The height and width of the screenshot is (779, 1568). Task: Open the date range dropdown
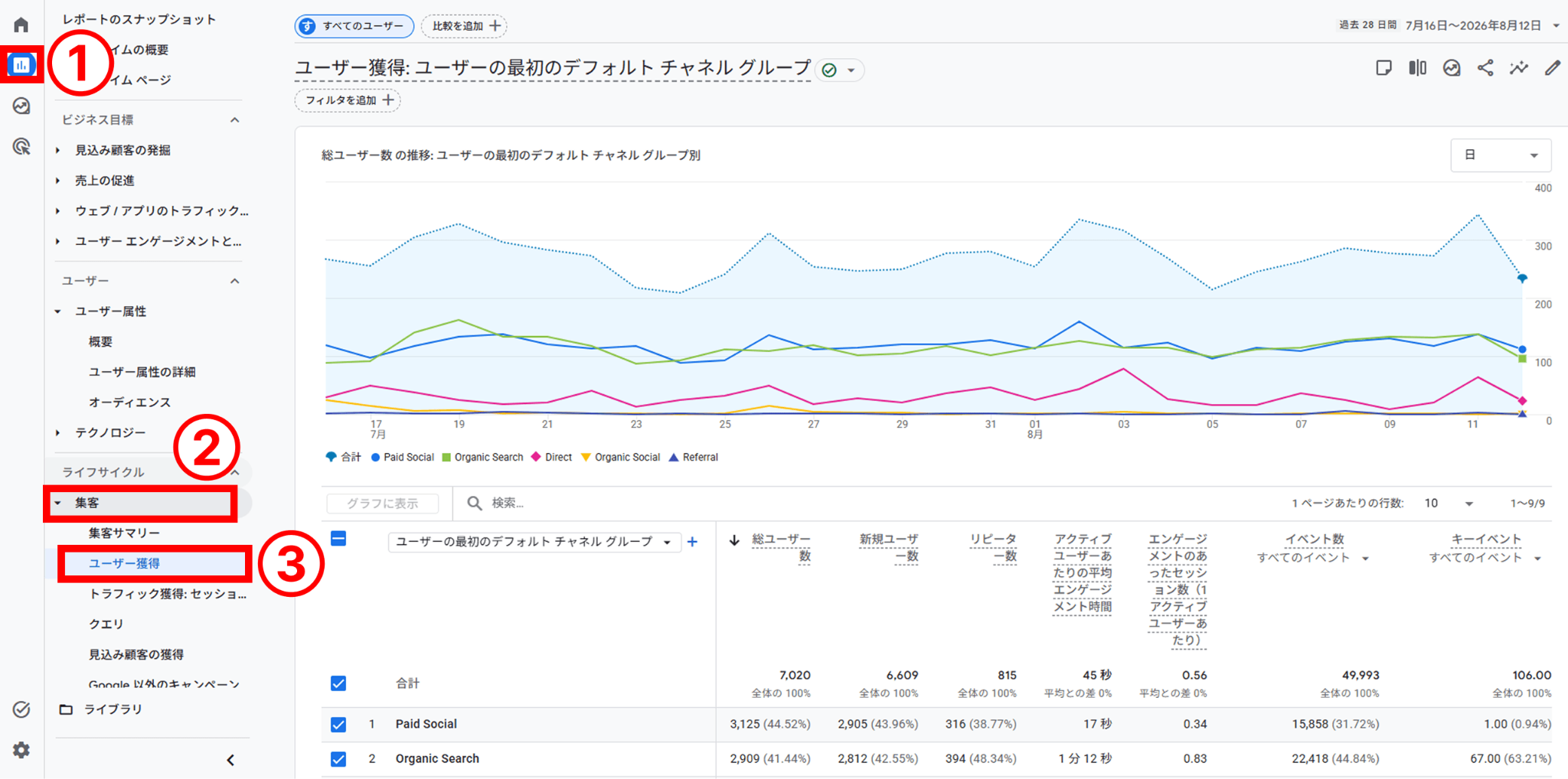[x=1556, y=26]
